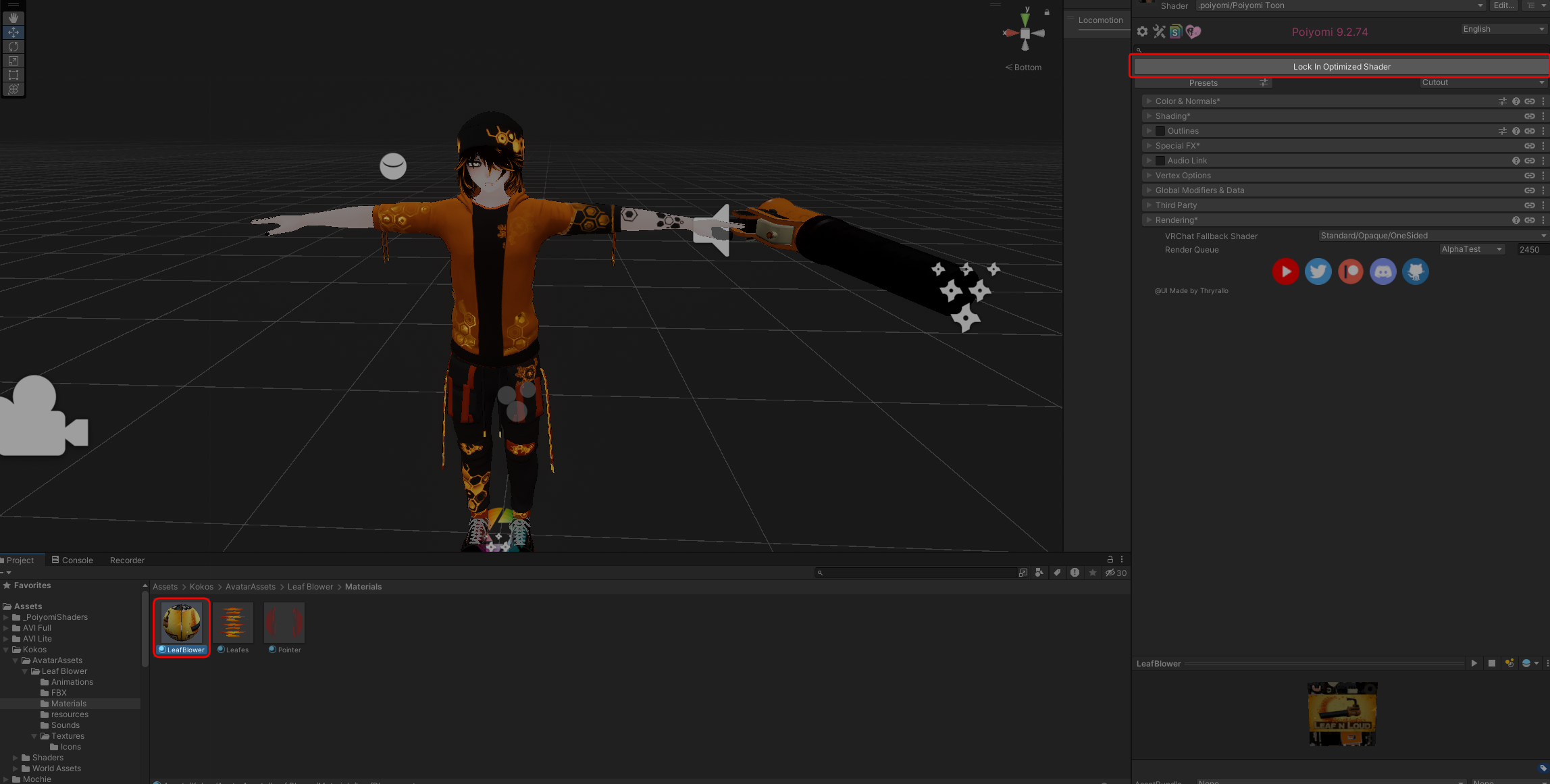Click the GitHub icon in Poiyomi footer
Image resolution: width=1550 pixels, height=784 pixels.
point(1415,271)
